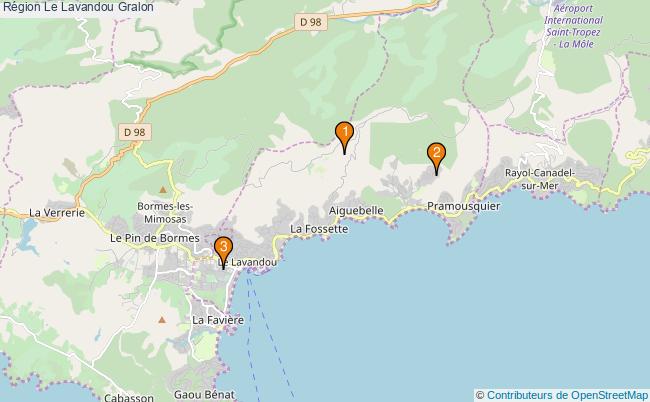
Task: Click the upper D 98 road shield
Action: [311, 22]
